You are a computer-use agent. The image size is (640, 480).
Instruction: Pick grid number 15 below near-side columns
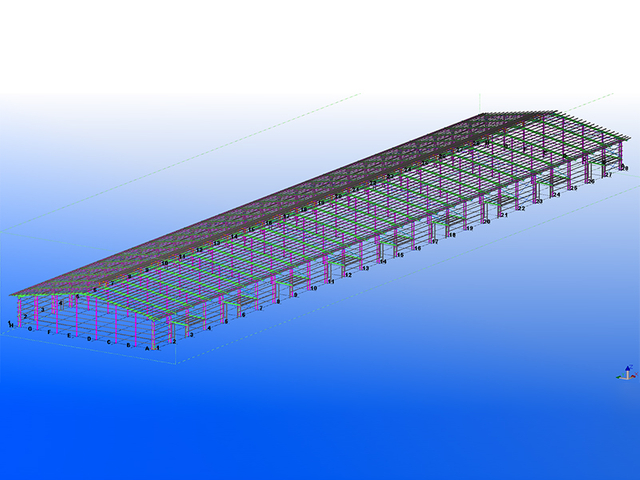400,255
